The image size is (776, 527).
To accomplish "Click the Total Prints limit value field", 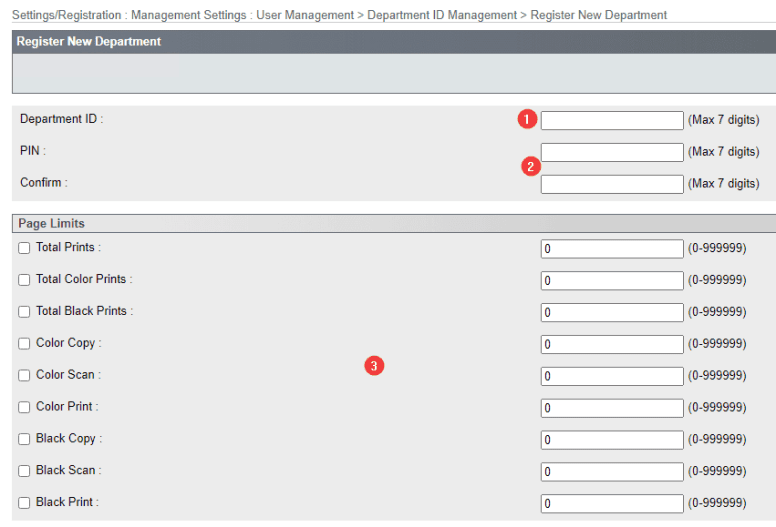I will tap(612, 249).
